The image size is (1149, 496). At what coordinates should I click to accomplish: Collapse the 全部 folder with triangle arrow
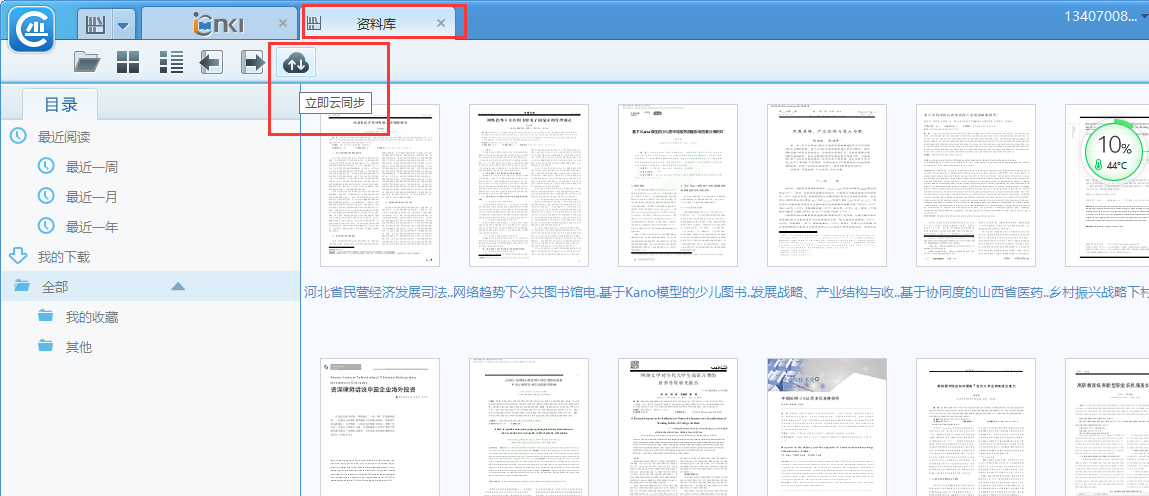[x=178, y=286]
